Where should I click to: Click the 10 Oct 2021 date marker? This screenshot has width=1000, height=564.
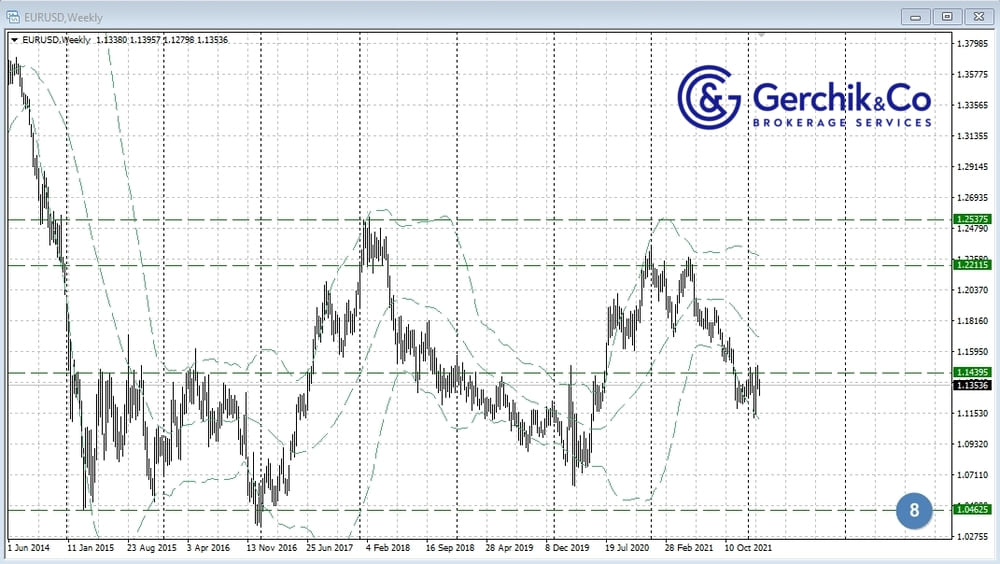click(x=747, y=548)
